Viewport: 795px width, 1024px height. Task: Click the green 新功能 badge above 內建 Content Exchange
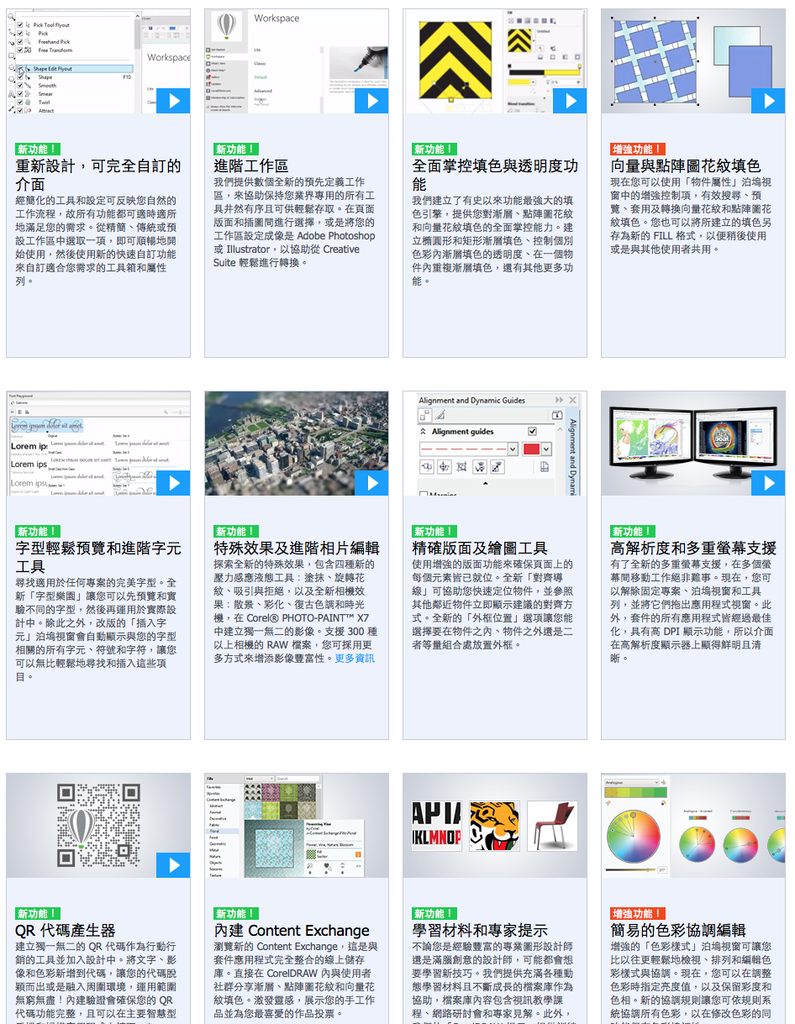point(236,913)
